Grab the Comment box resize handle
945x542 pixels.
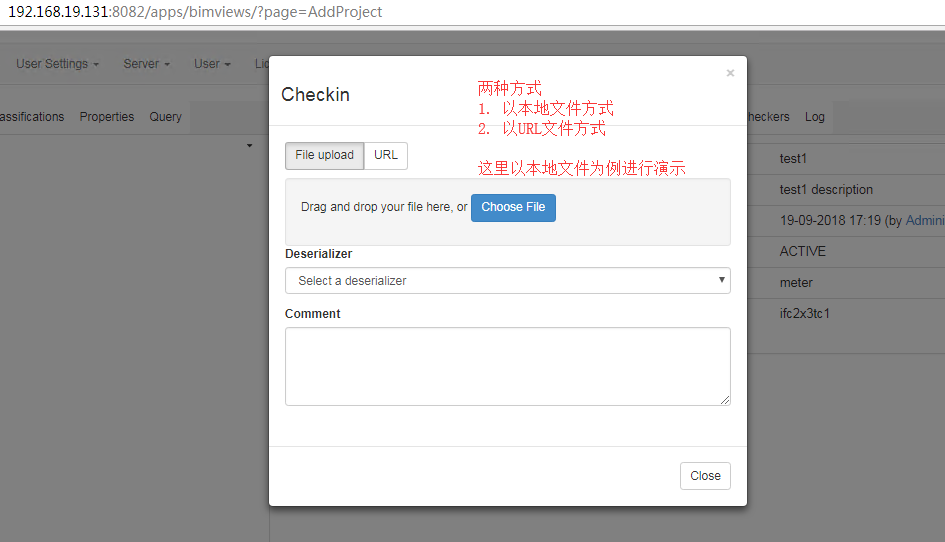[725, 400]
